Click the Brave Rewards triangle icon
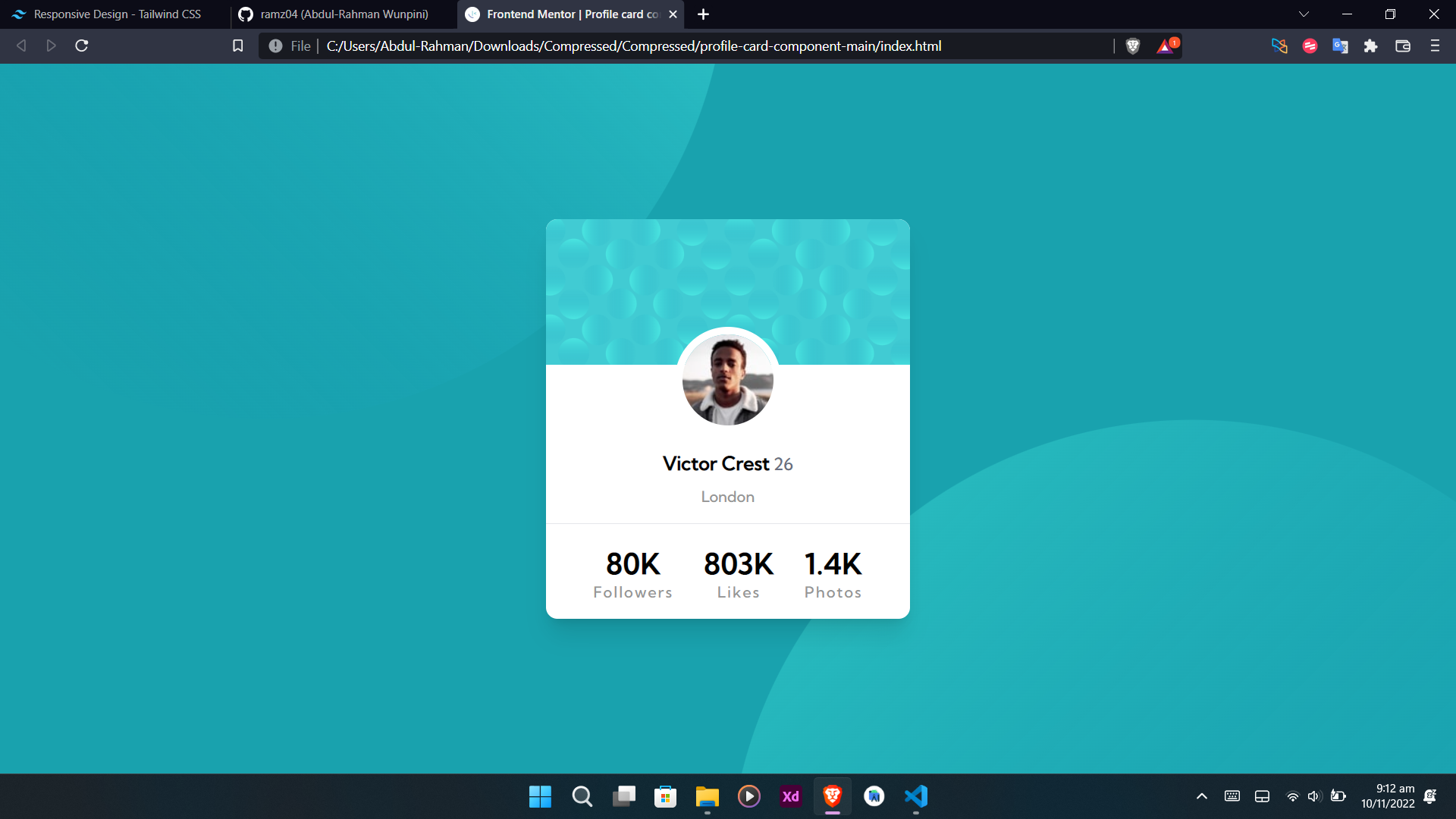 click(1165, 45)
